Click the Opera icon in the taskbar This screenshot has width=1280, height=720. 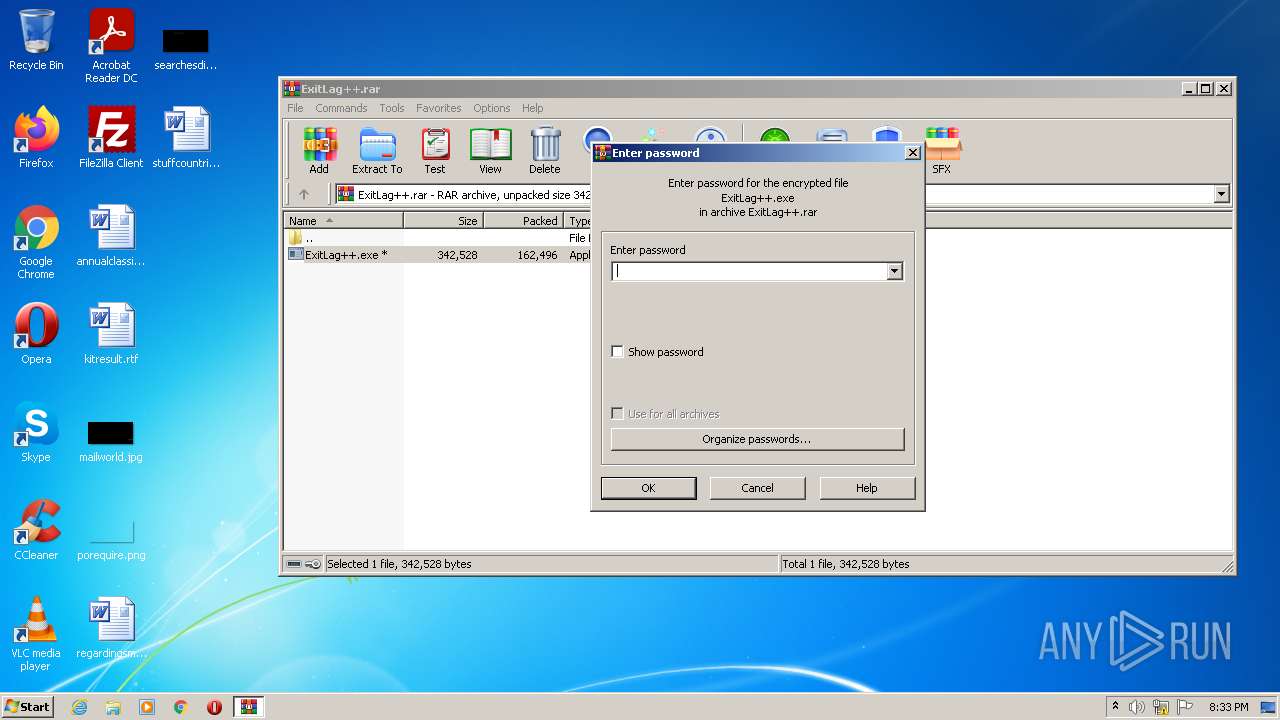[x=214, y=707]
